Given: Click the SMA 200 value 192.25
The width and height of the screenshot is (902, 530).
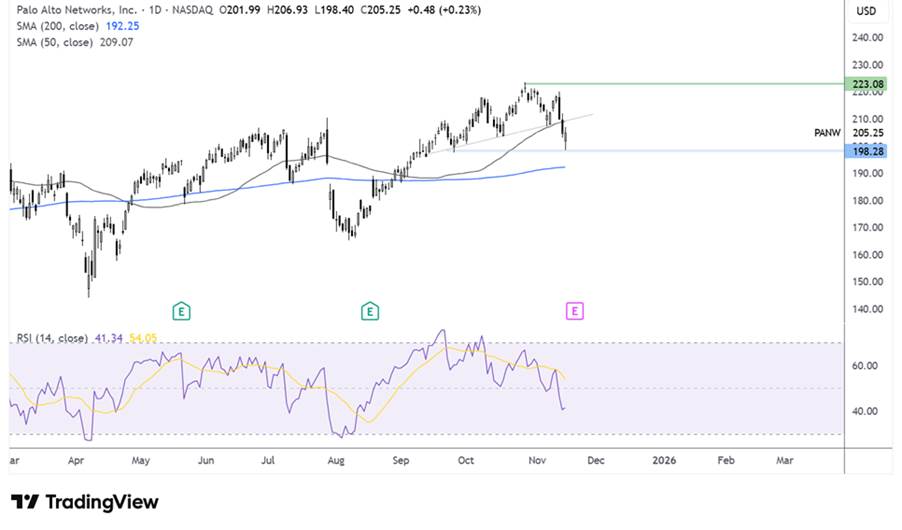Looking at the screenshot, I should point(123,26).
